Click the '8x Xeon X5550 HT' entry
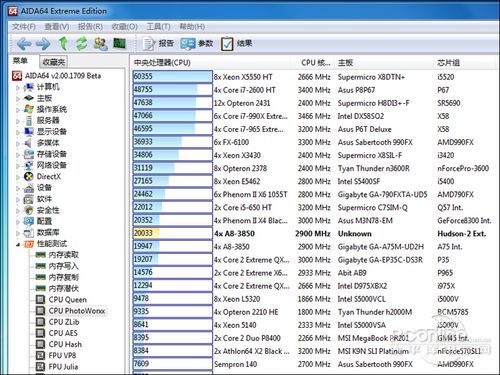The height and width of the screenshot is (375, 500). click(x=243, y=77)
